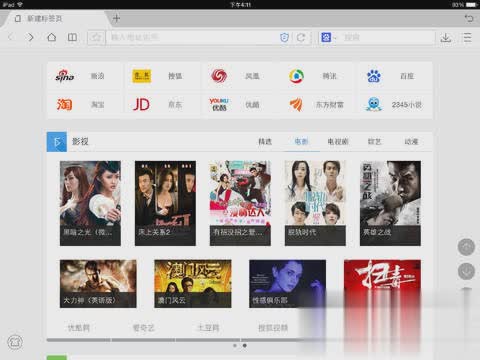Select the 电视剧 tab

(x=338, y=142)
